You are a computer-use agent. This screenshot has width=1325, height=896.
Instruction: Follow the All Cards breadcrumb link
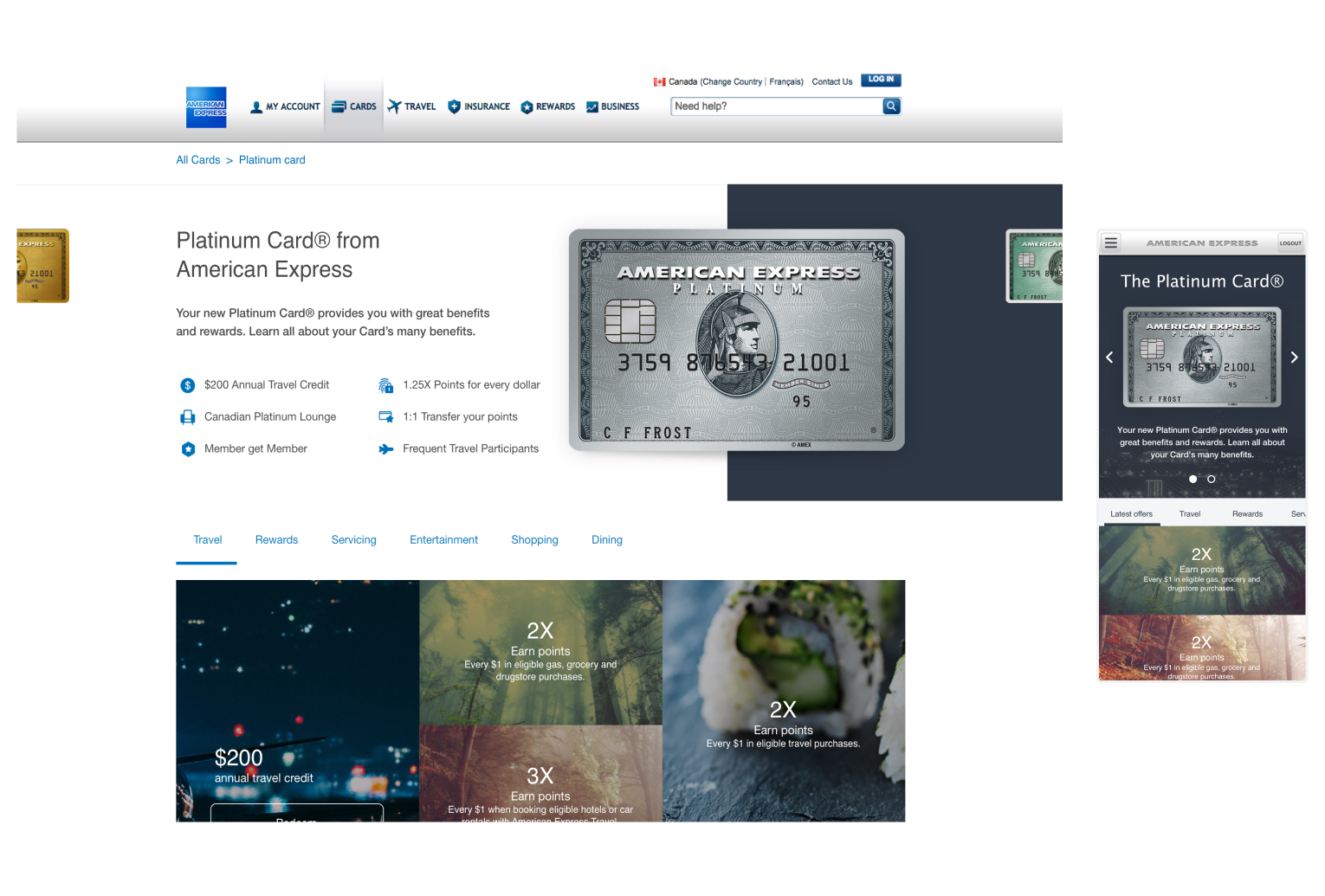(198, 160)
